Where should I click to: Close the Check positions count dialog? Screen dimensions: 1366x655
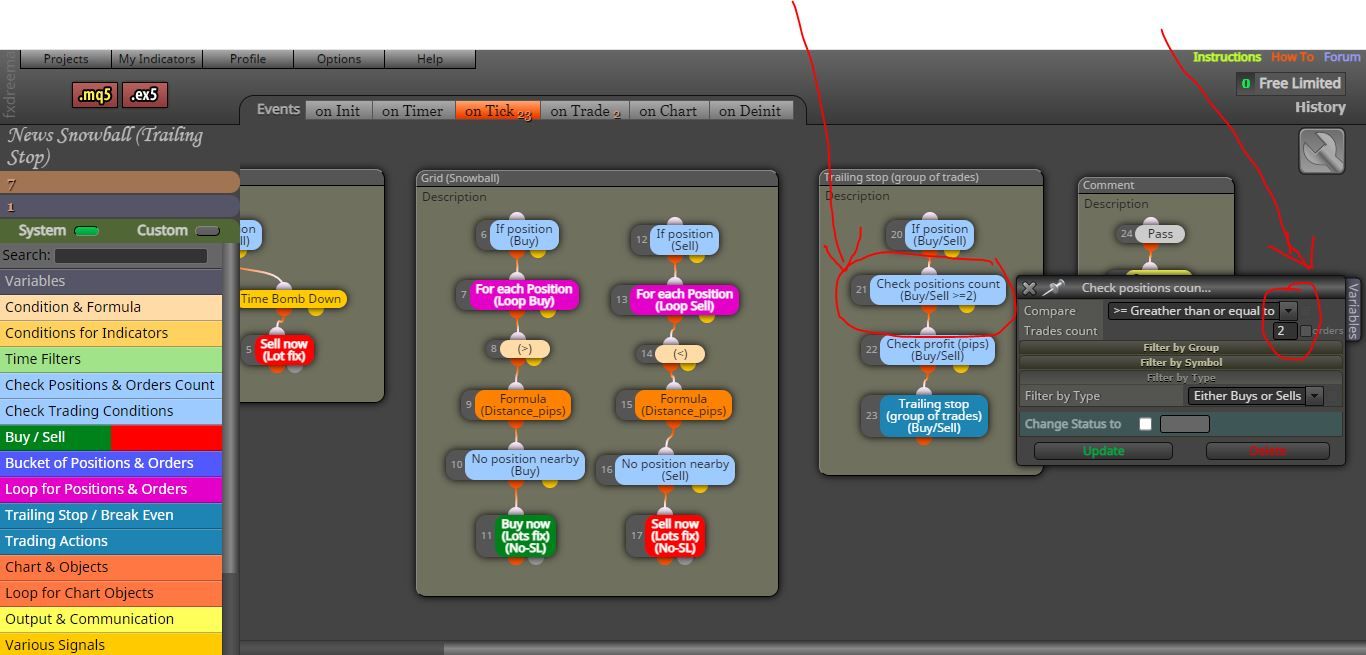pyautogui.click(x=1029, y=288)
